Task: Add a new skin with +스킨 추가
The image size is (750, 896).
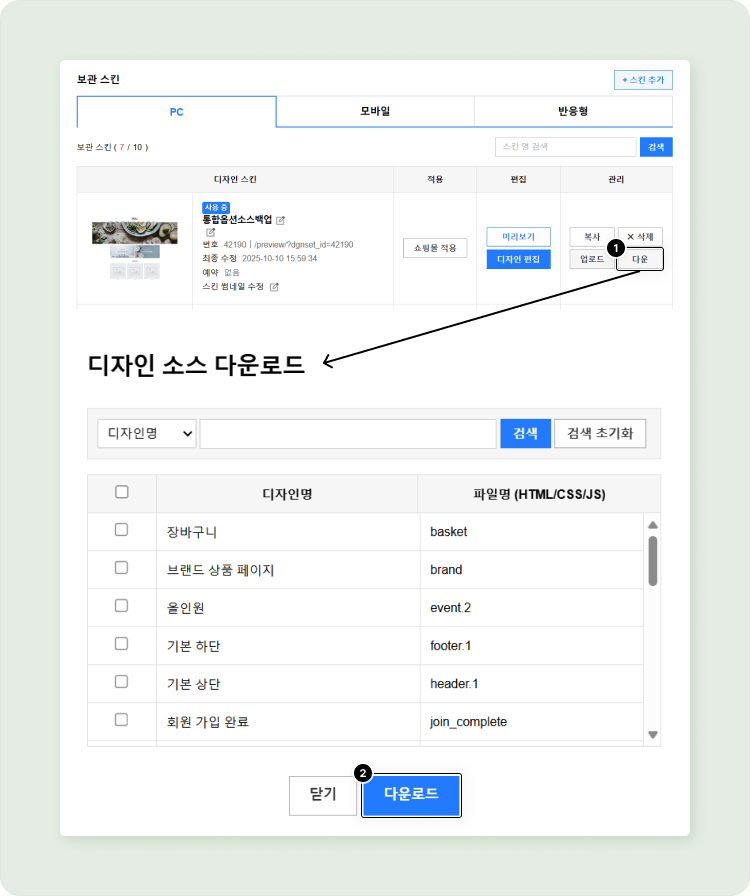Action: point(643,80)
